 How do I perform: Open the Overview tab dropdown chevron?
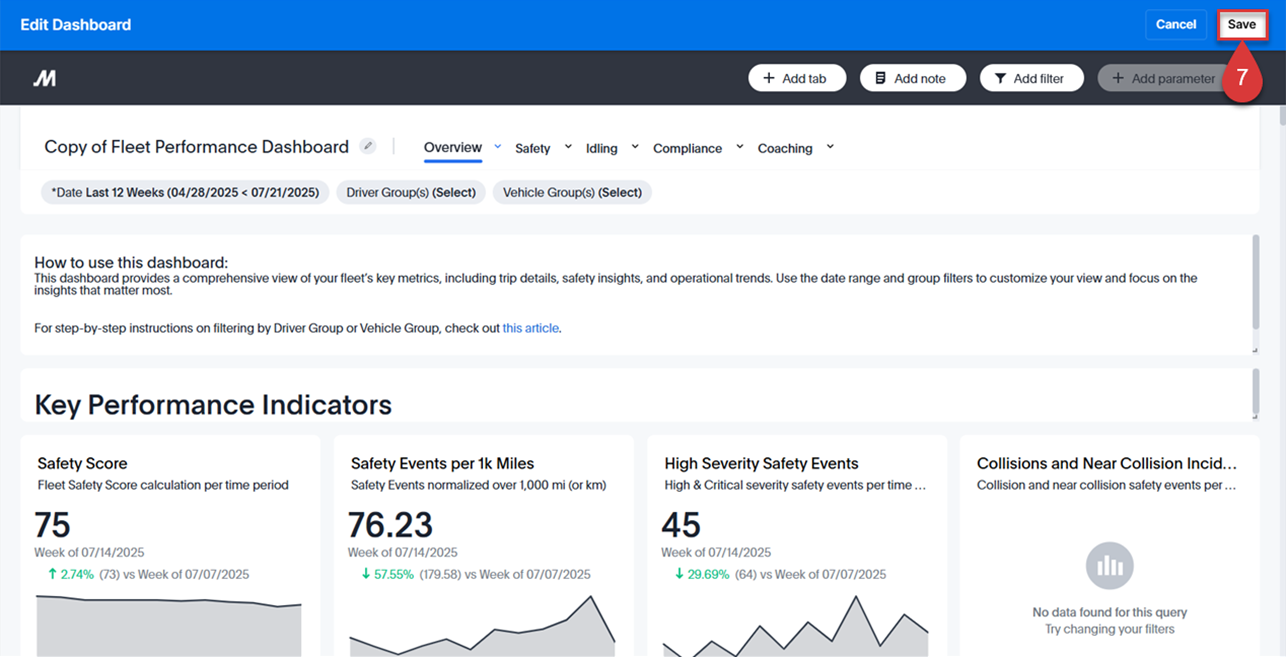click(x=498, y=145)
